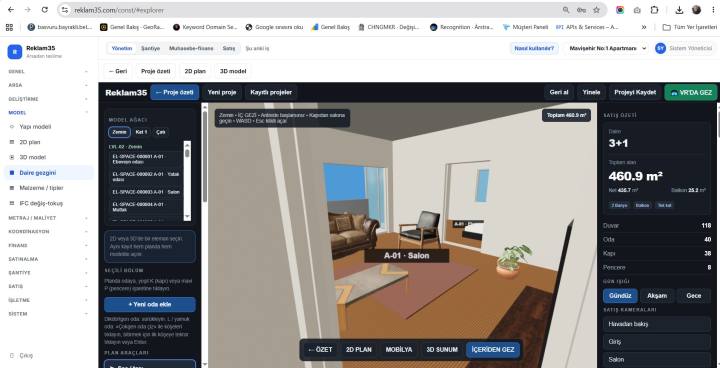Show more bookmarks with double chevron

[x=644, y=27]
